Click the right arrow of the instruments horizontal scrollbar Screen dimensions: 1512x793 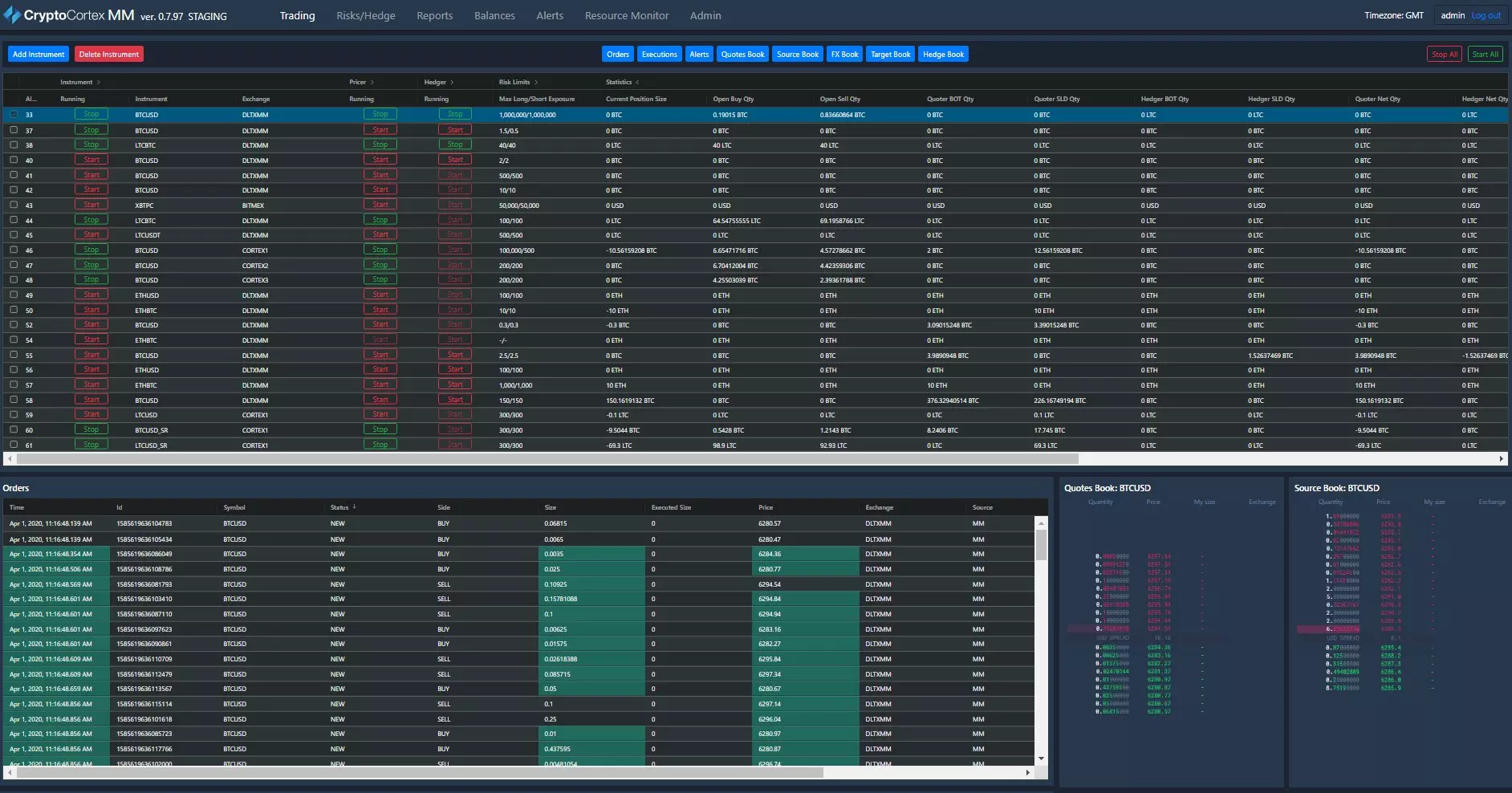[x=1501, y=459]
